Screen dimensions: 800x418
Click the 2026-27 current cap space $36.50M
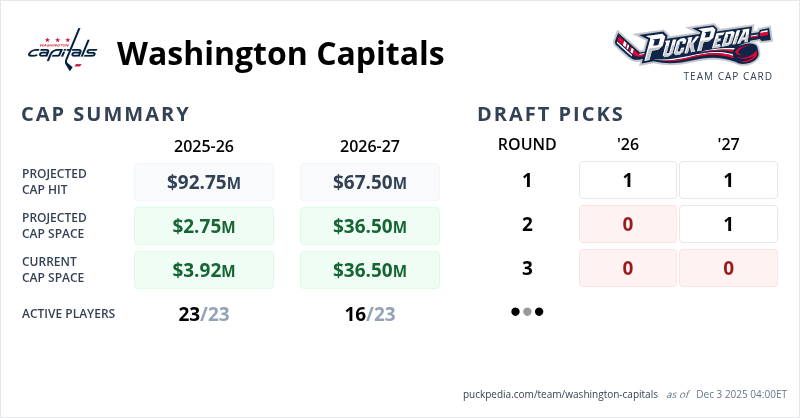[370, 269]
